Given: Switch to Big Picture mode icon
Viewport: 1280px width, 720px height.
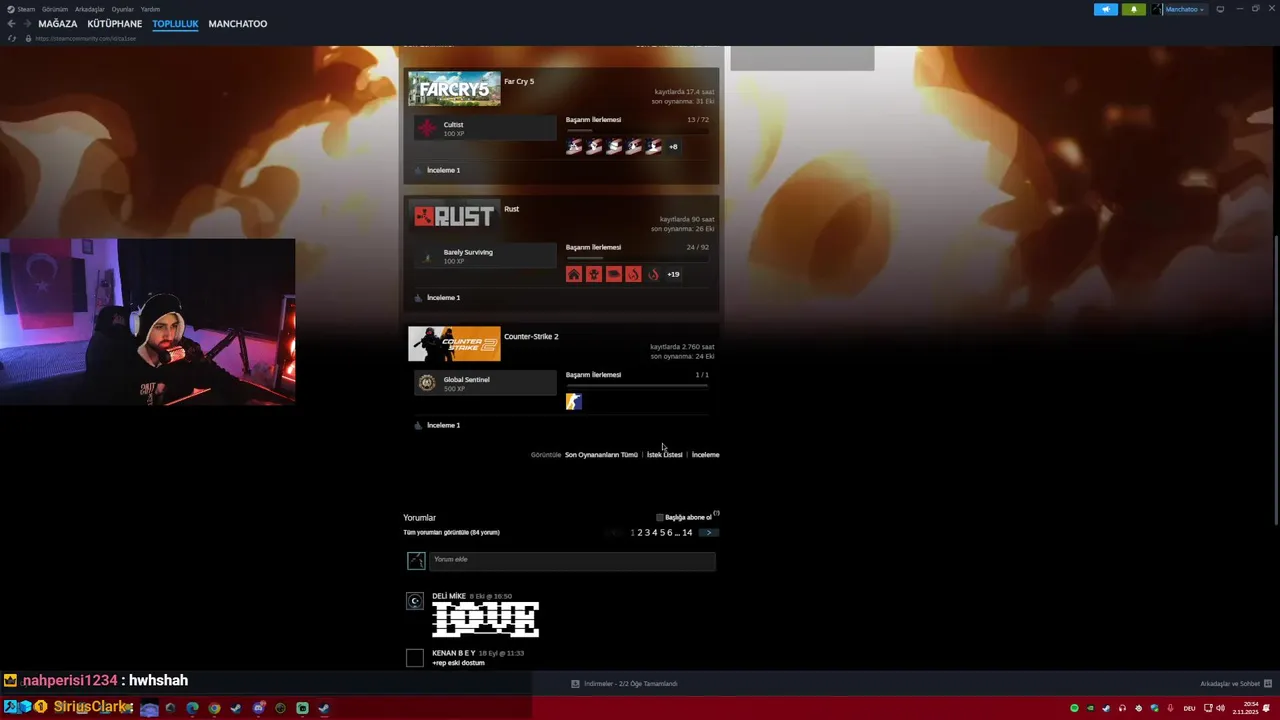Looking at the screenshot, I should click(1220, 9).
